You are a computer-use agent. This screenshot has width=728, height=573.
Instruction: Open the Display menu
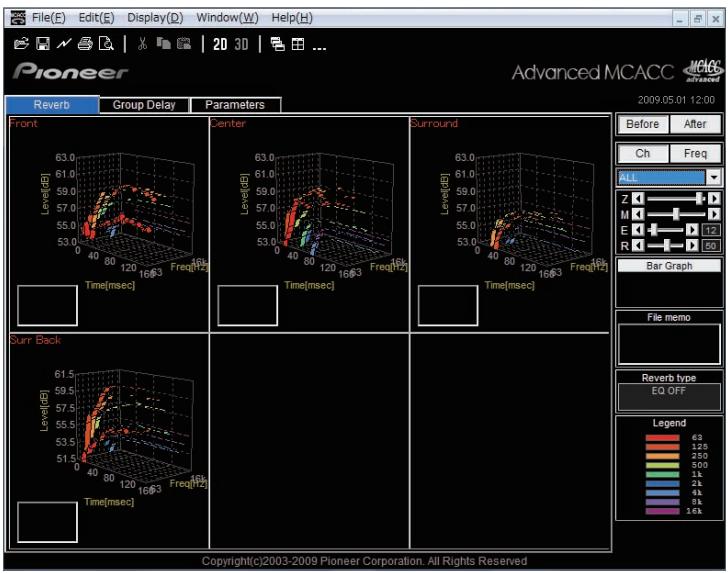coord(155,18)
